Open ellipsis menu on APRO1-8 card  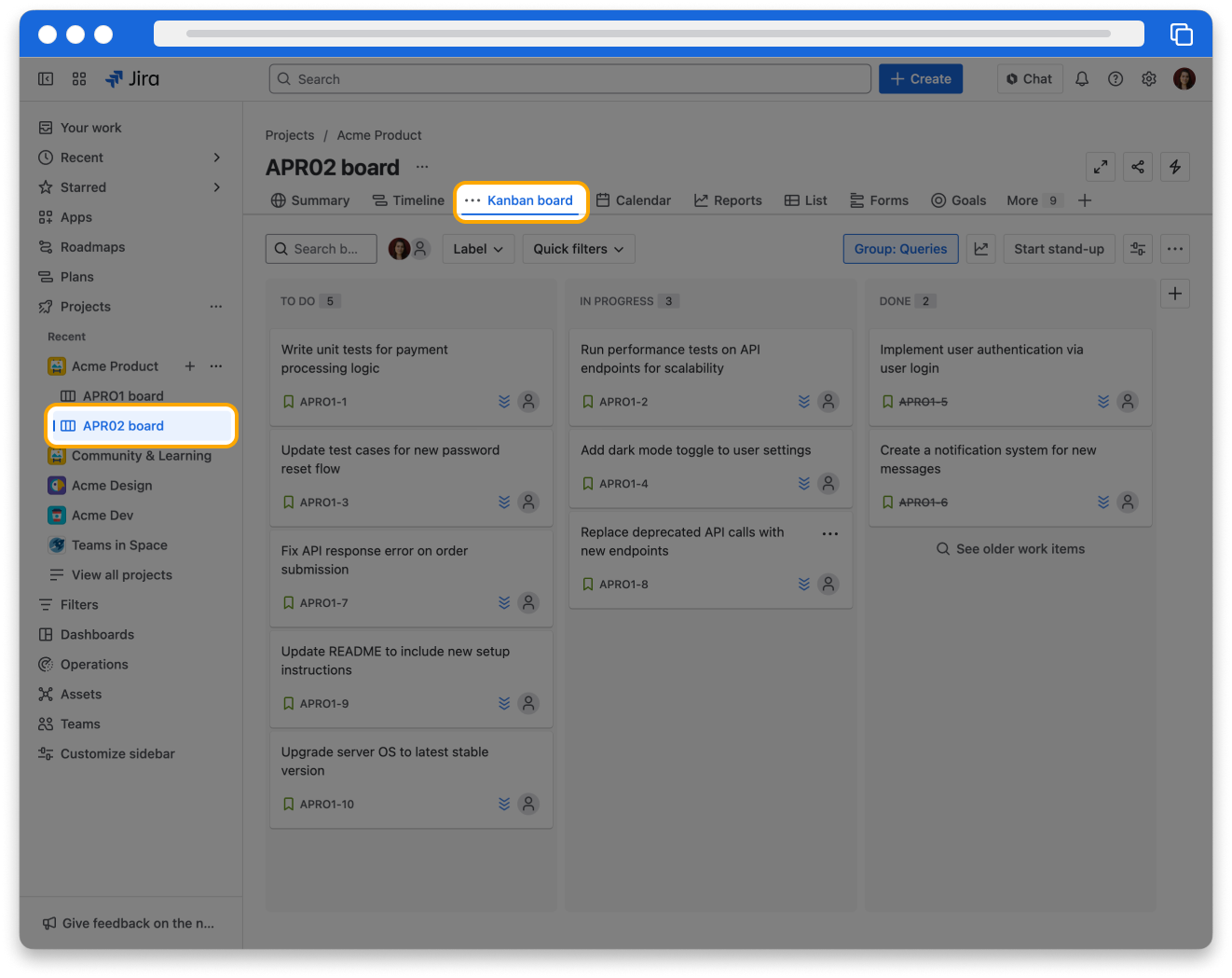click(830, 534)
